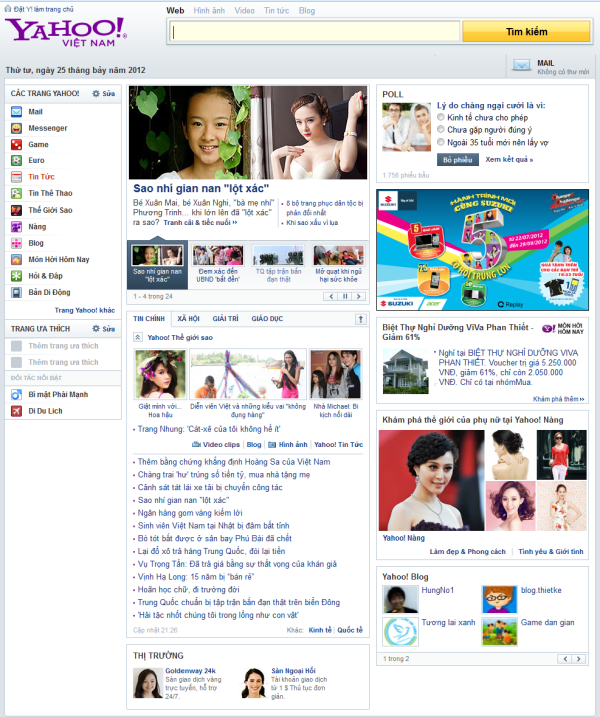The image size is (600, 717).
Task: Open the Hỏi & Đáp icon
Action: pos(16,276)
